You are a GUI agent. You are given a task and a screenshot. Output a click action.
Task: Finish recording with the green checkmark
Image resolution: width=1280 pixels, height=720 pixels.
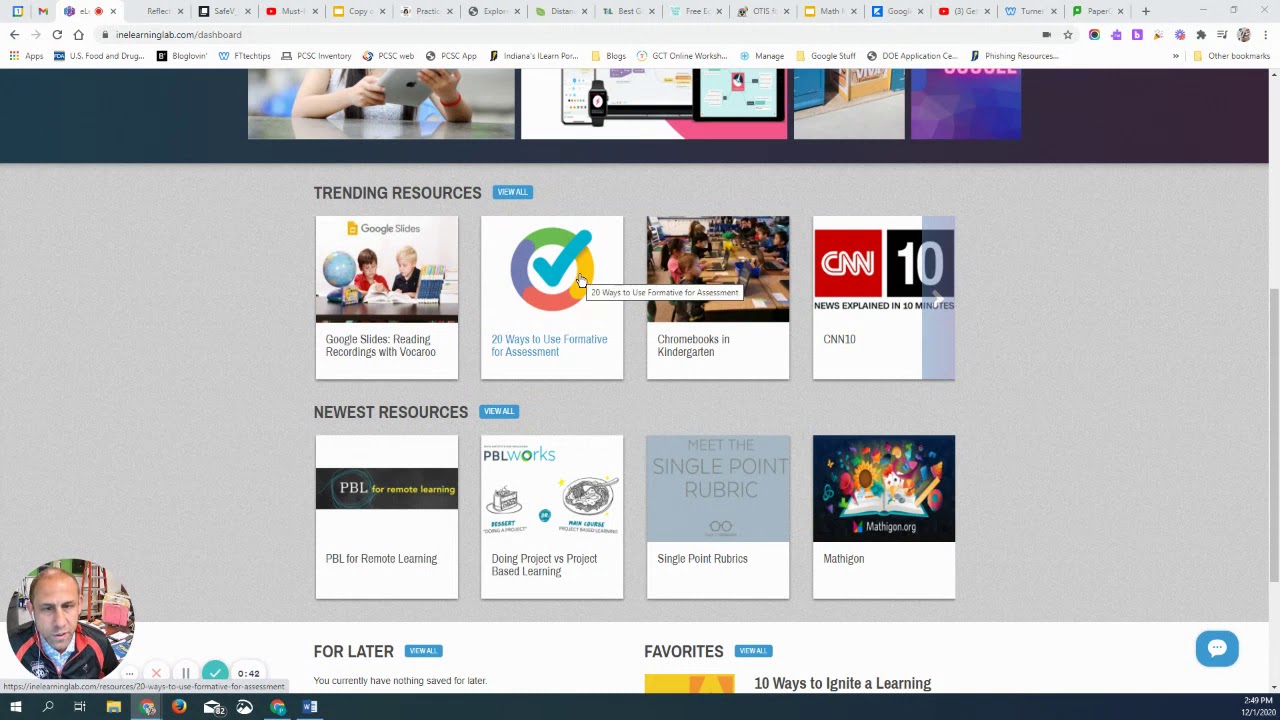(x=215, y=673)
